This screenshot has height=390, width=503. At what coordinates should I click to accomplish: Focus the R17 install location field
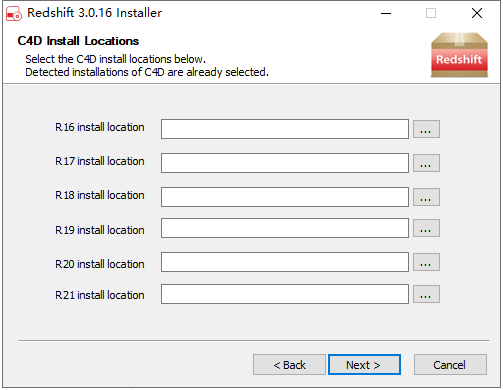285,163
